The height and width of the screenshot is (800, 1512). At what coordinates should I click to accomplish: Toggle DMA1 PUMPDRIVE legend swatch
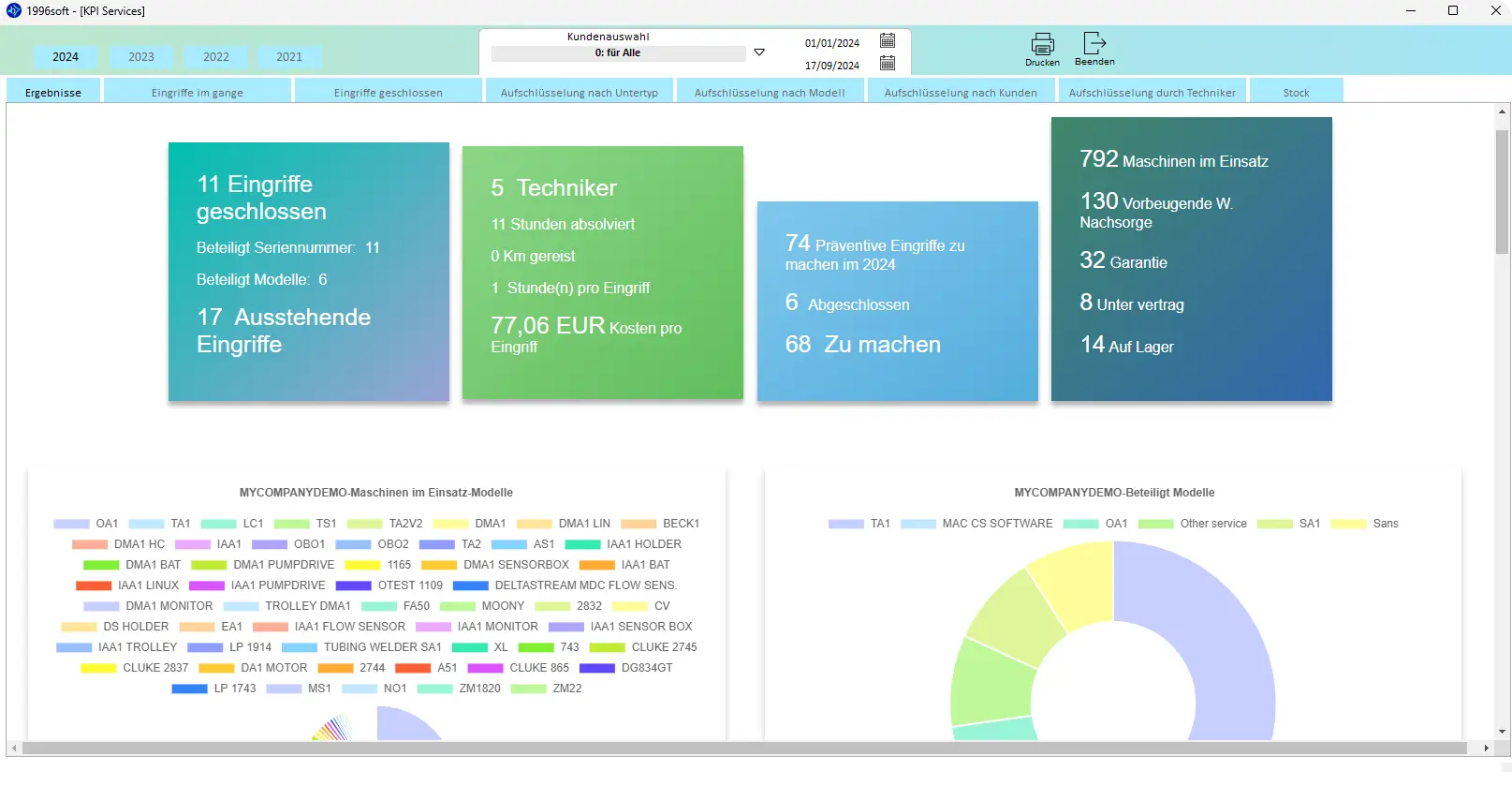(209, 565)
